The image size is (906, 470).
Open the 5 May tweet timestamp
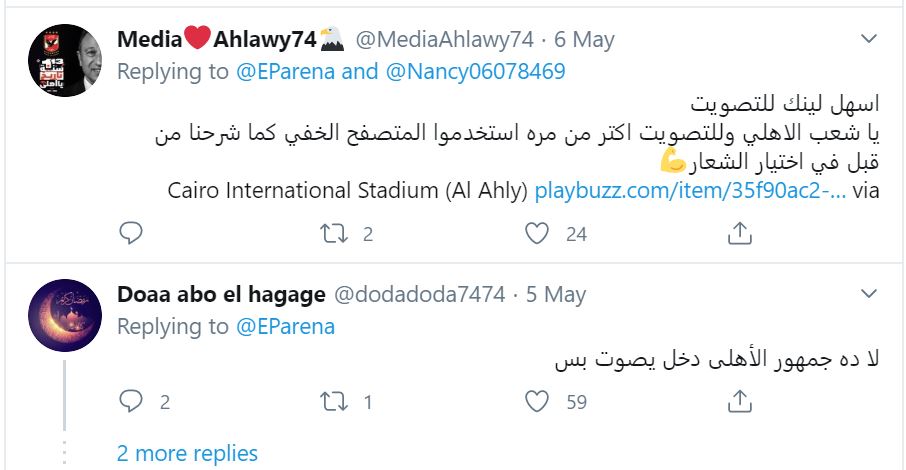[x=556, y=295]
